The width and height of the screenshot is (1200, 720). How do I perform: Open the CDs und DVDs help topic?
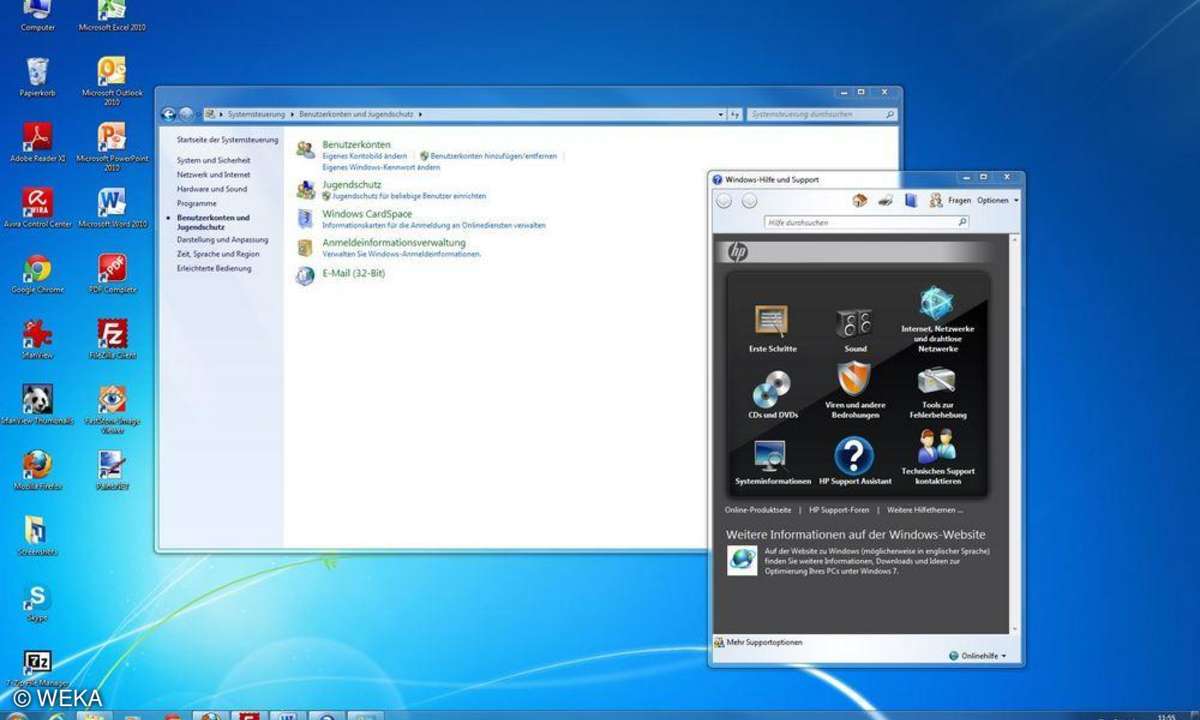pyautogui.click(x=771, y=388)
